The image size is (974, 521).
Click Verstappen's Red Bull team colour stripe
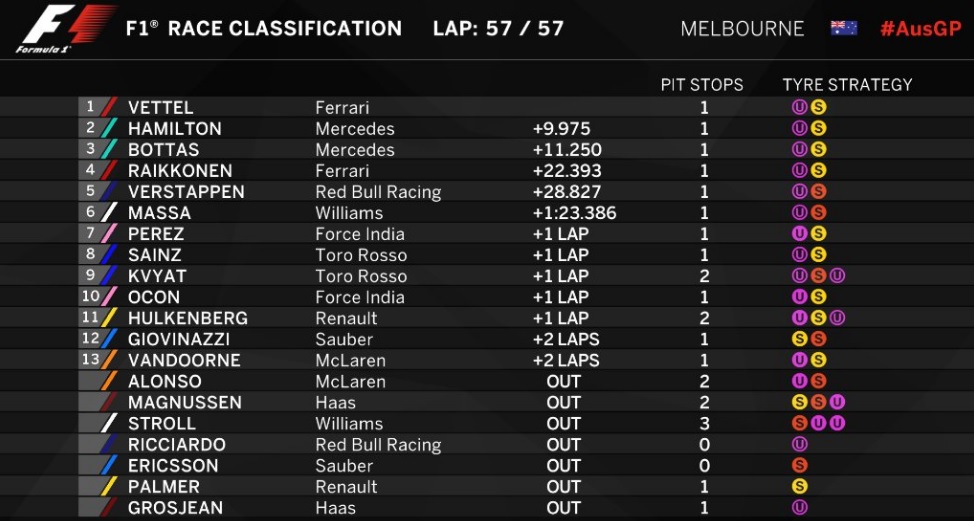109,192
